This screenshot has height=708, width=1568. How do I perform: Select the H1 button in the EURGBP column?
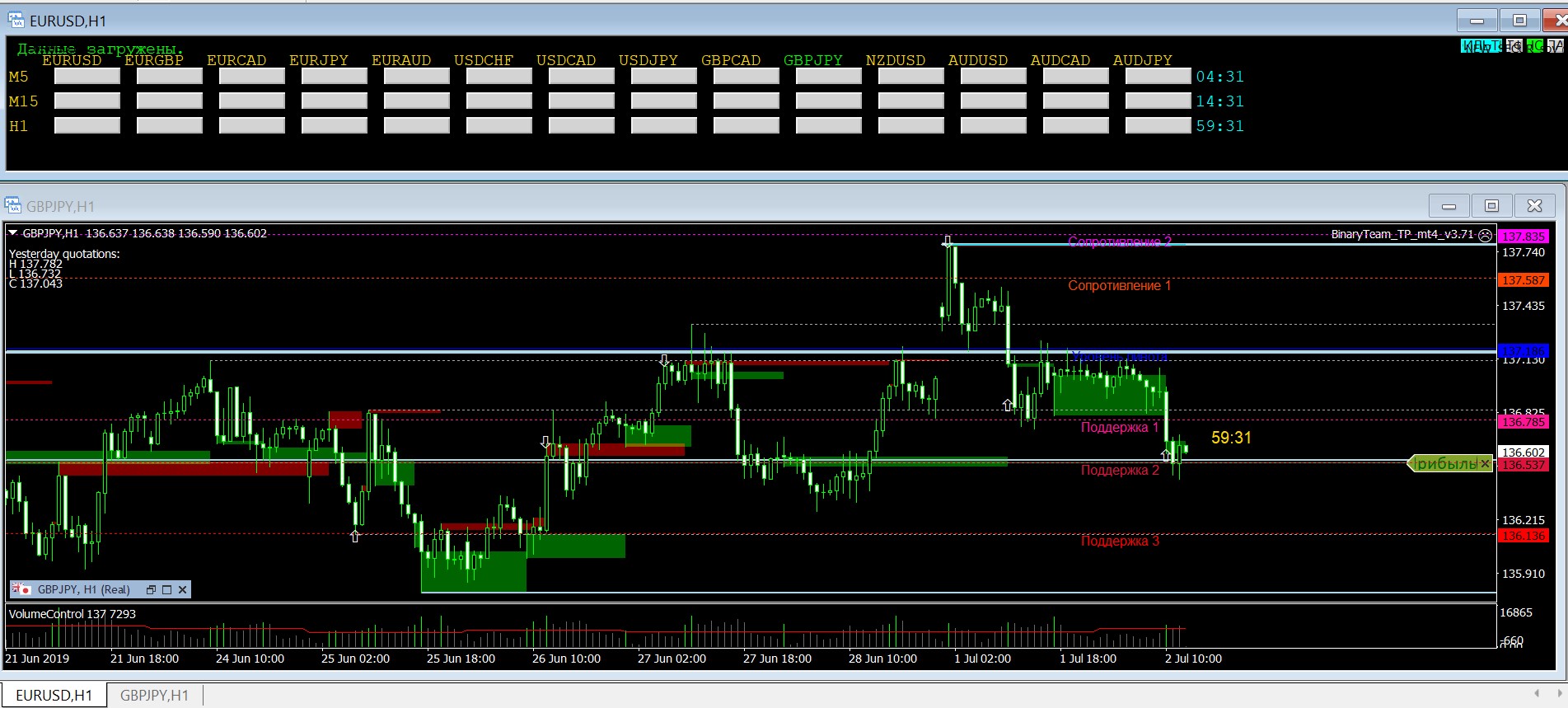(x=170, y=125)
